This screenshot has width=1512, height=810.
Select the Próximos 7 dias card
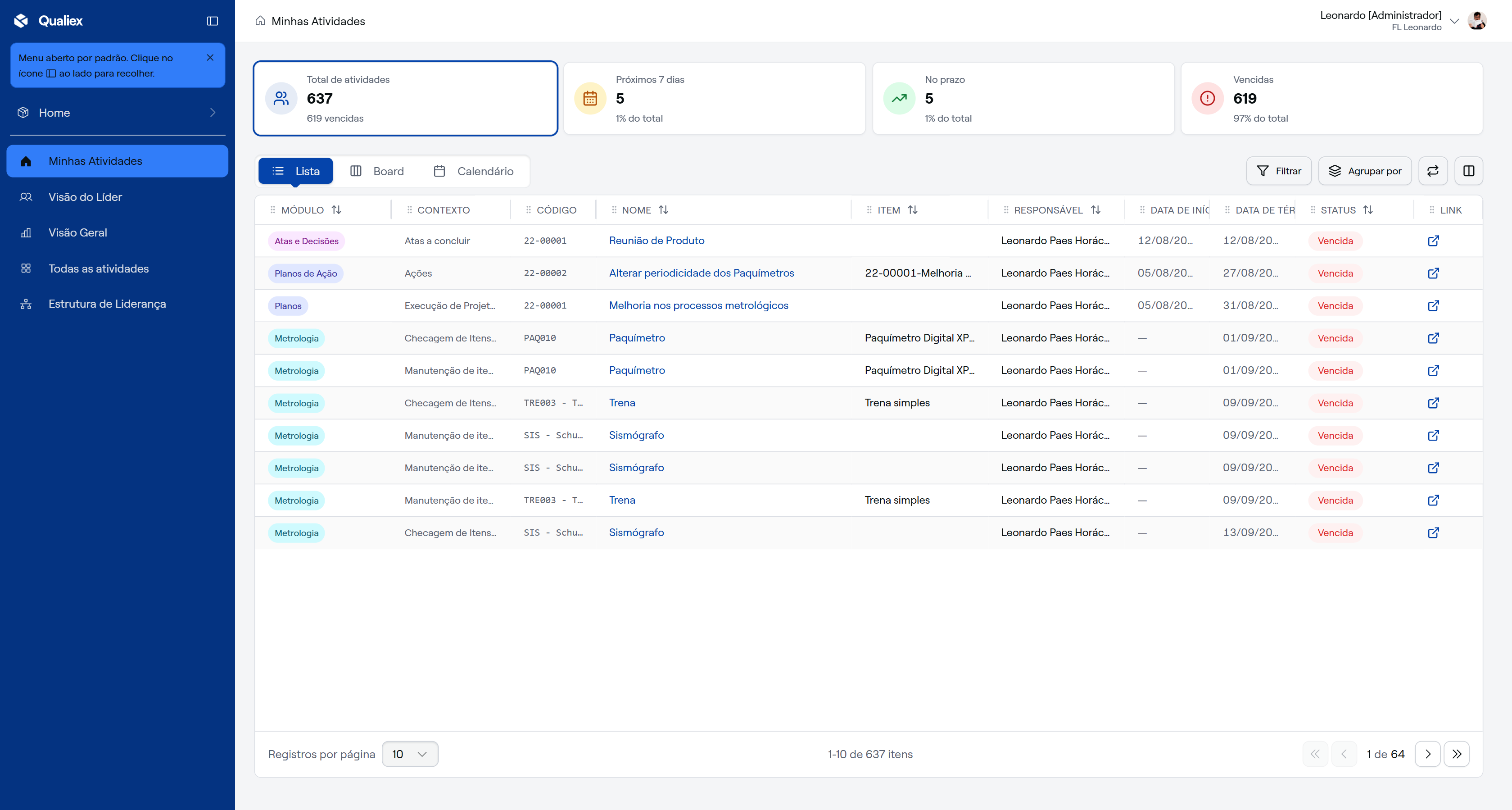pyautogui.click(x=714, y=99)
